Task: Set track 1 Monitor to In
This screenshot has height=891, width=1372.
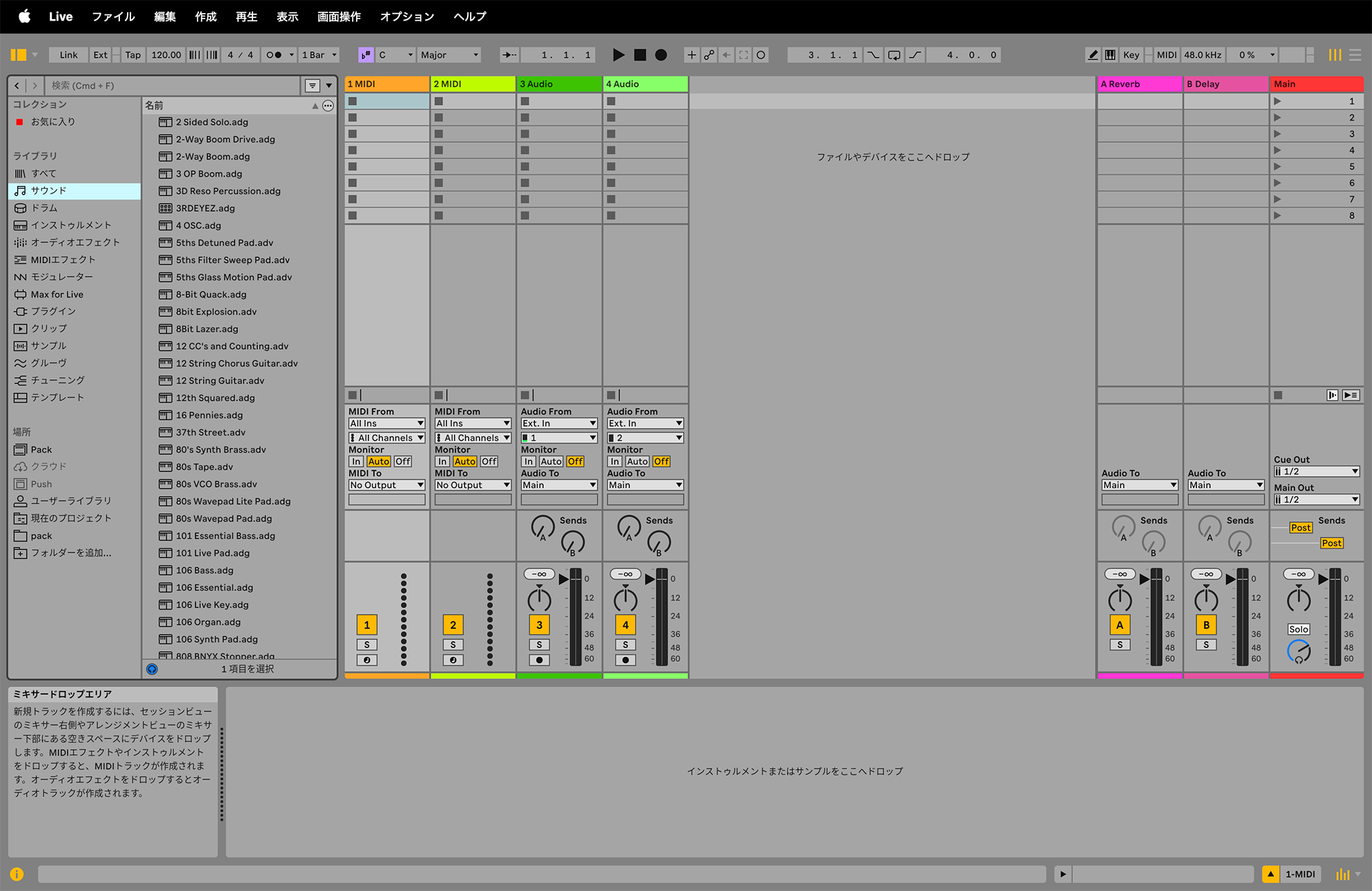Action: pos(357,462)
